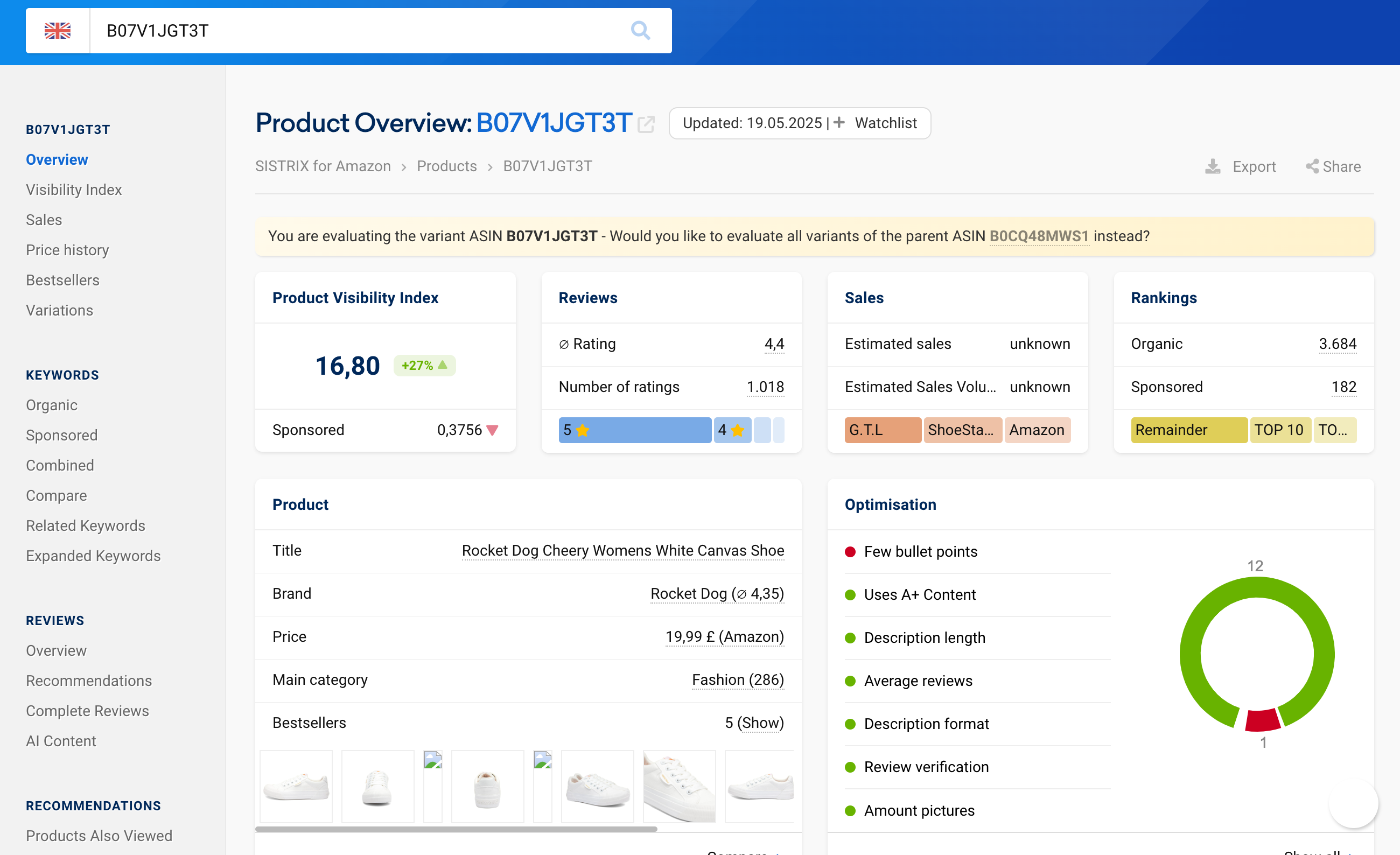
Task: Go to Products breadcrumb
Action: (446, 166)
